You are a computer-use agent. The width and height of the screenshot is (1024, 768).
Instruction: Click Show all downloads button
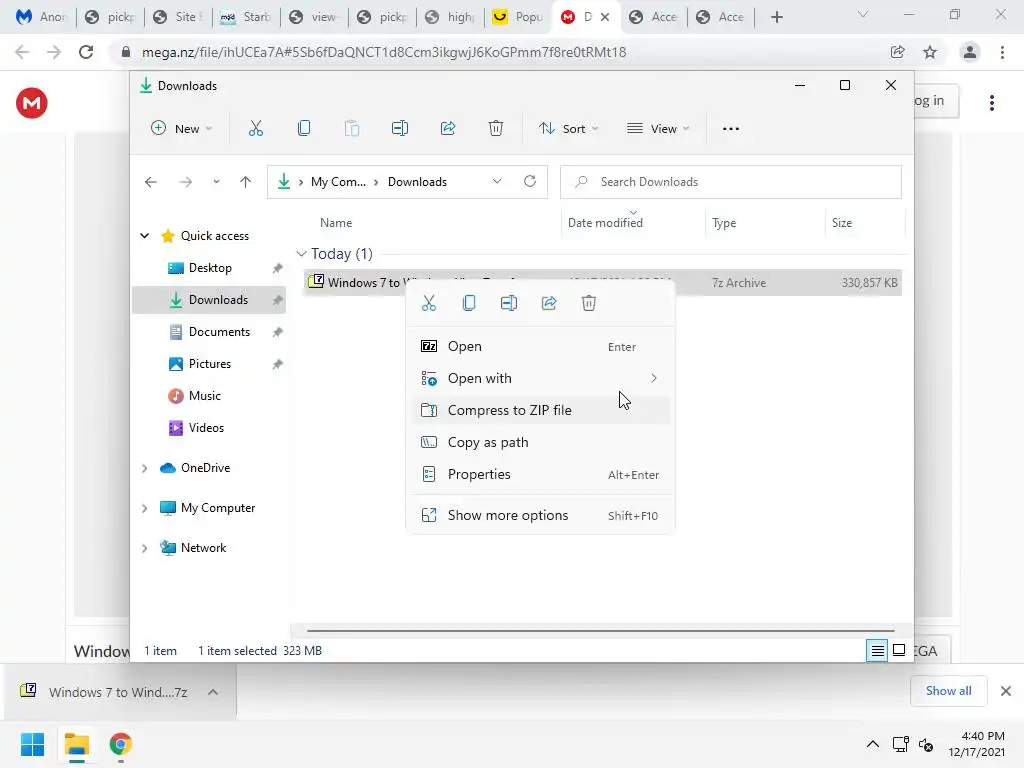click(948, 691)
